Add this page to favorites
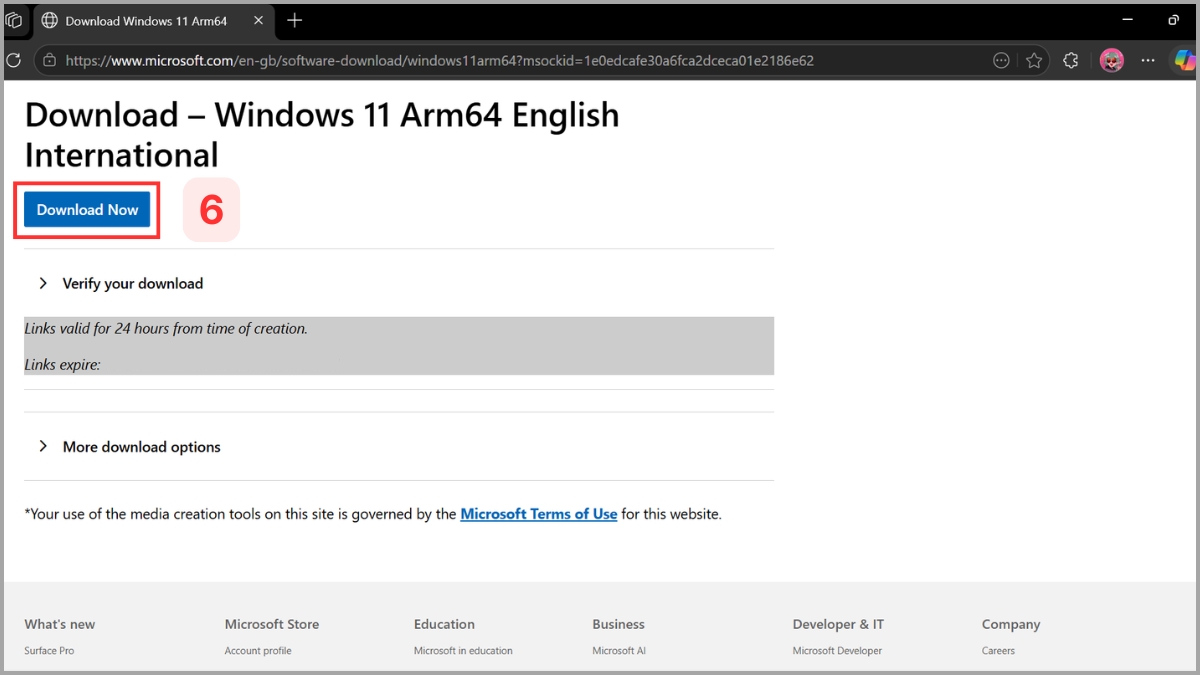Viewport: 1200px width, 675px height. 1035,60
